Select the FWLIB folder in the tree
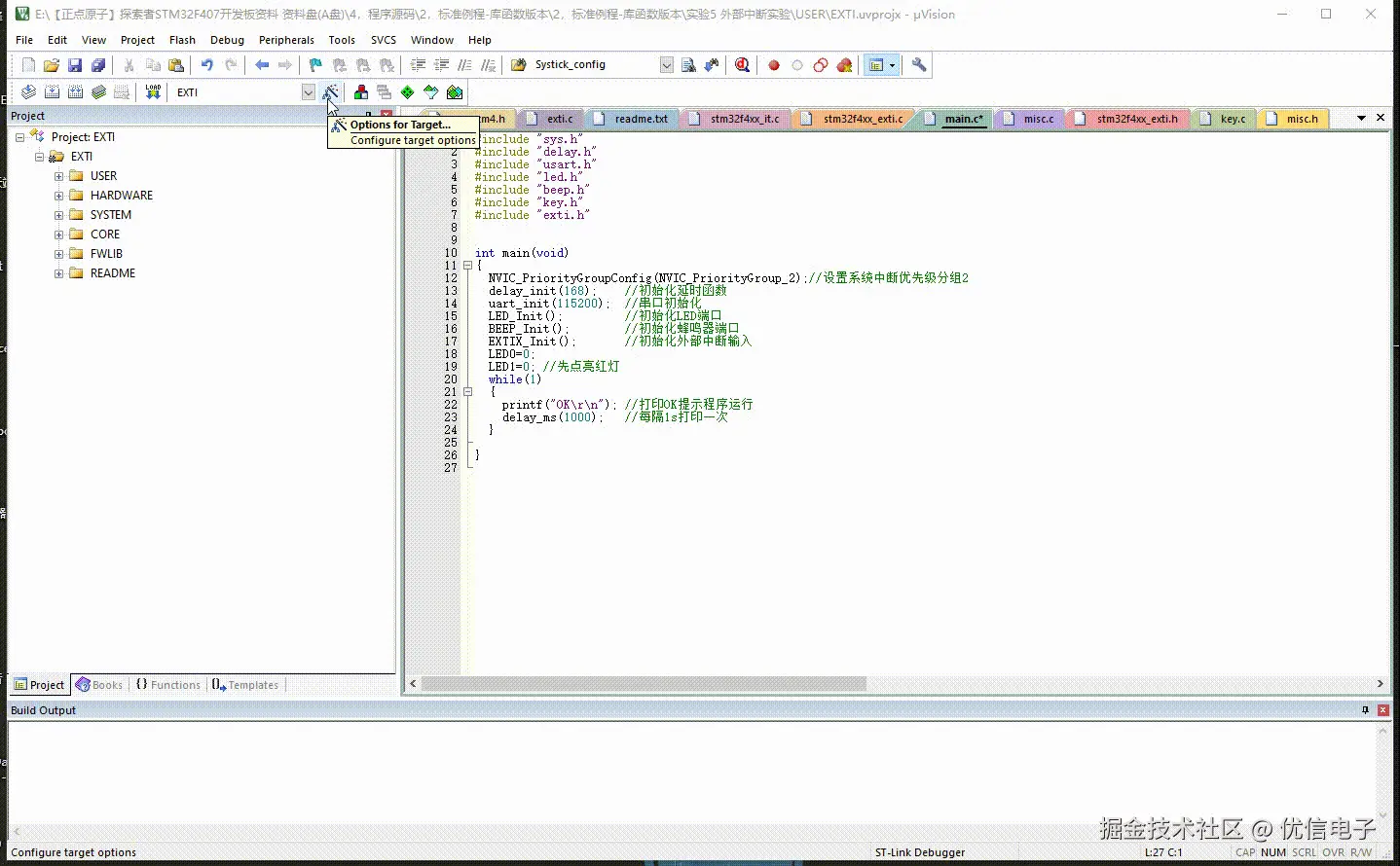 pos(106,254)
